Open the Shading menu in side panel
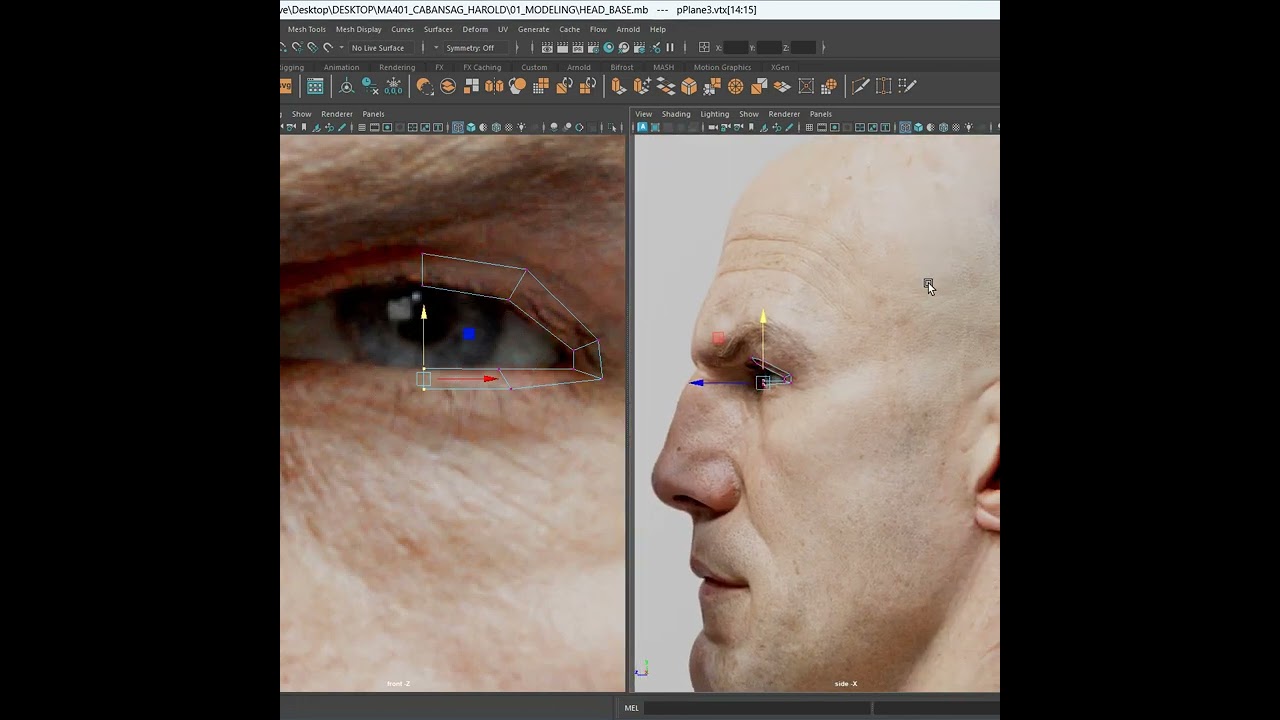 point(676,114)
